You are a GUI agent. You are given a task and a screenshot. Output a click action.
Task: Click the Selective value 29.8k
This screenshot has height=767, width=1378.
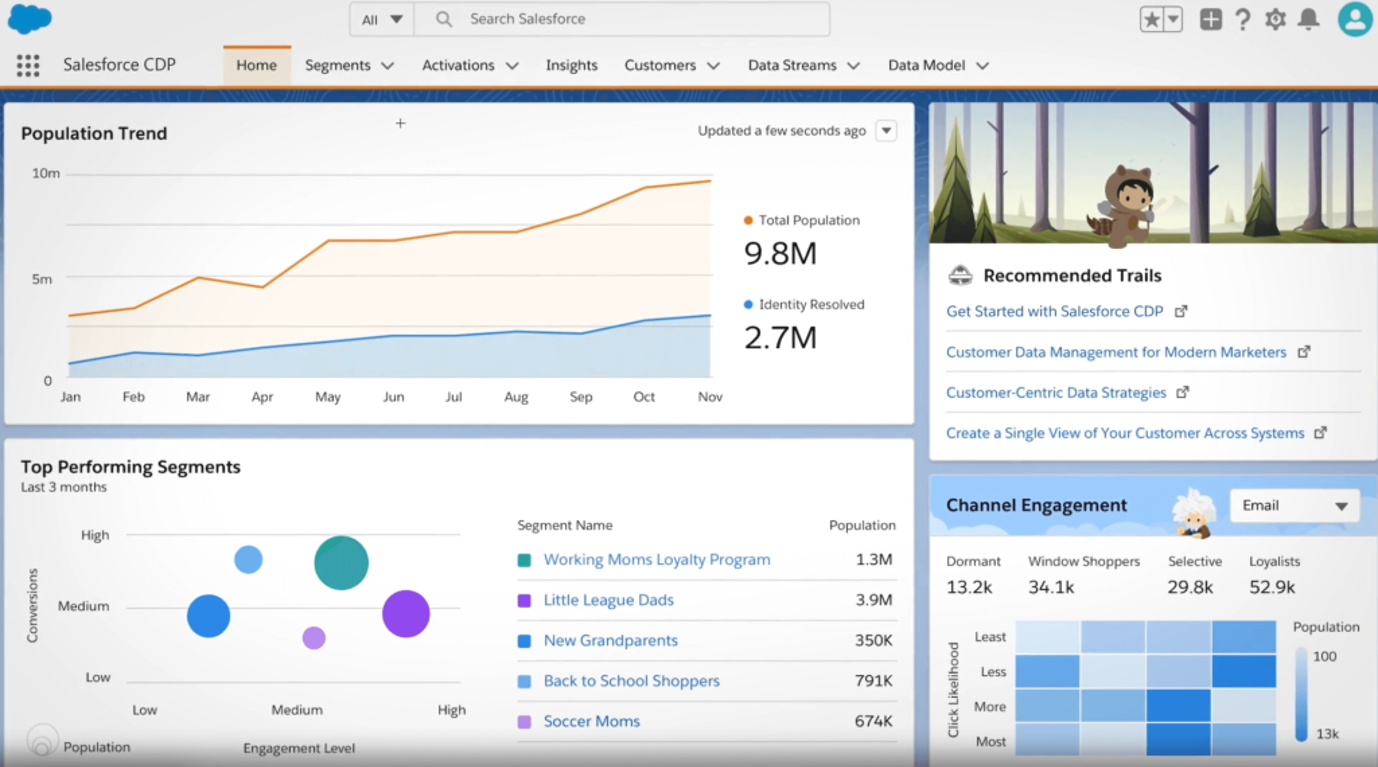pos(1190,587)
